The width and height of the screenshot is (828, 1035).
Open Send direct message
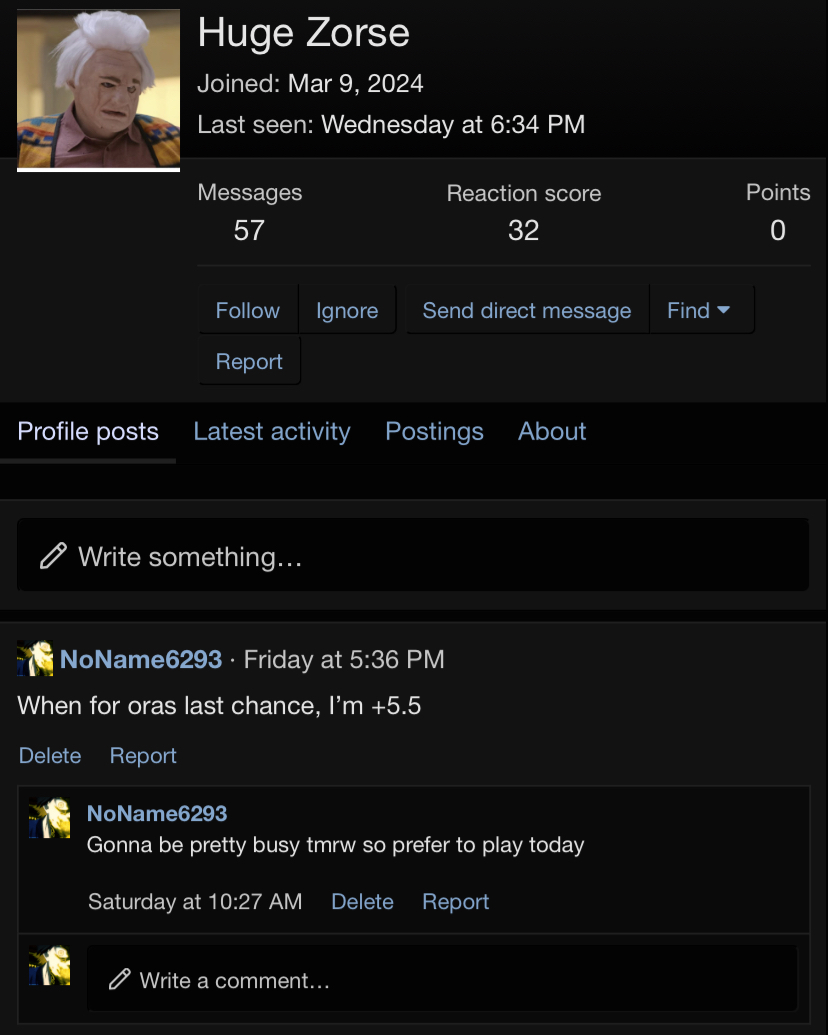[526, 311]
